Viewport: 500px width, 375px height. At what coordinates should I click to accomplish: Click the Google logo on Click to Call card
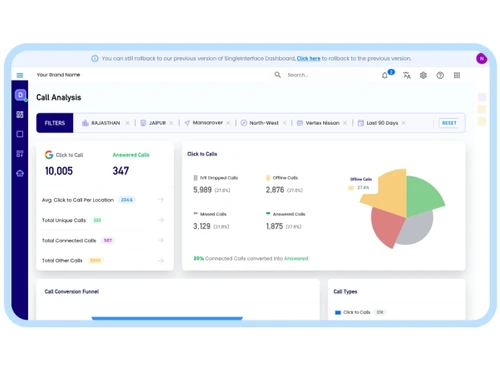tap(49, 155)
